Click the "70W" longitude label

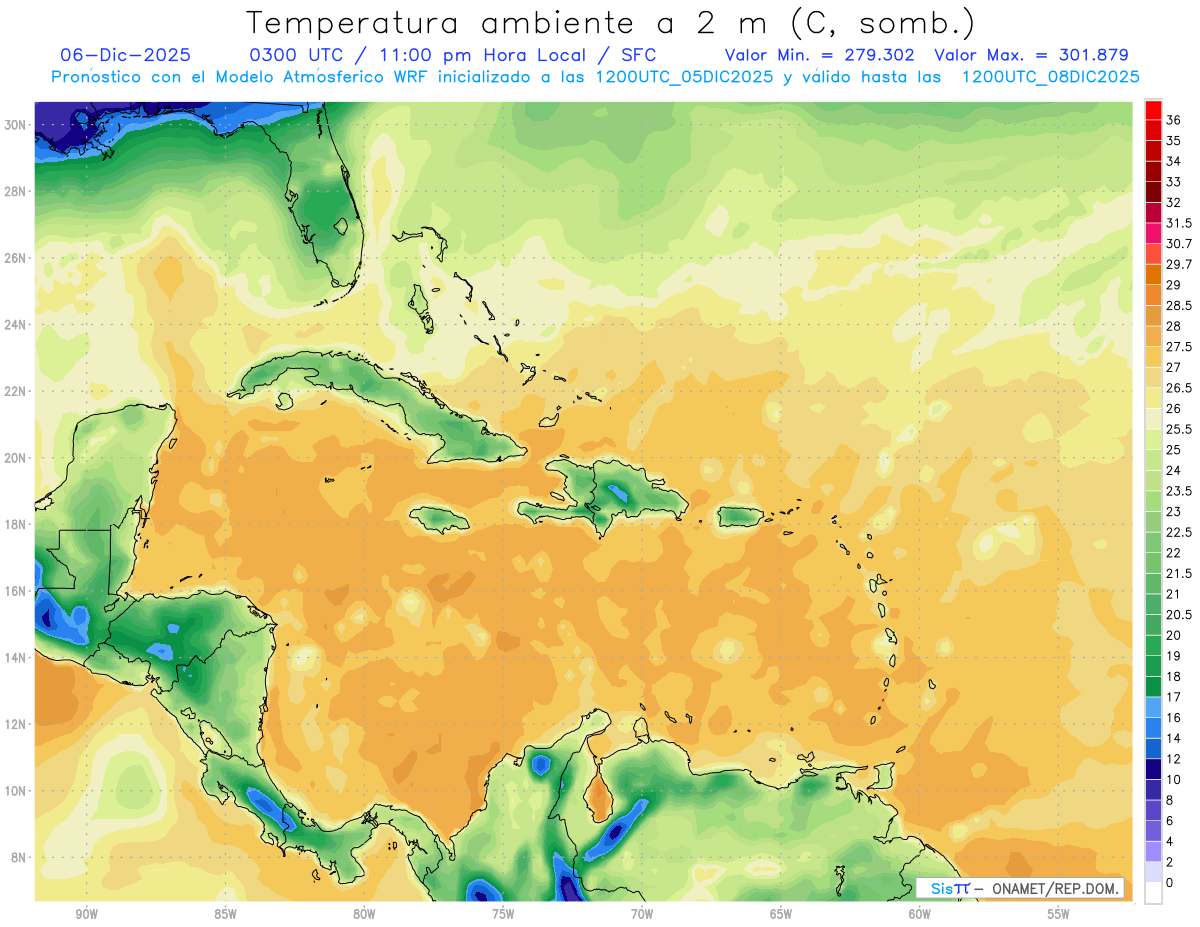click(x=642, y=914)
